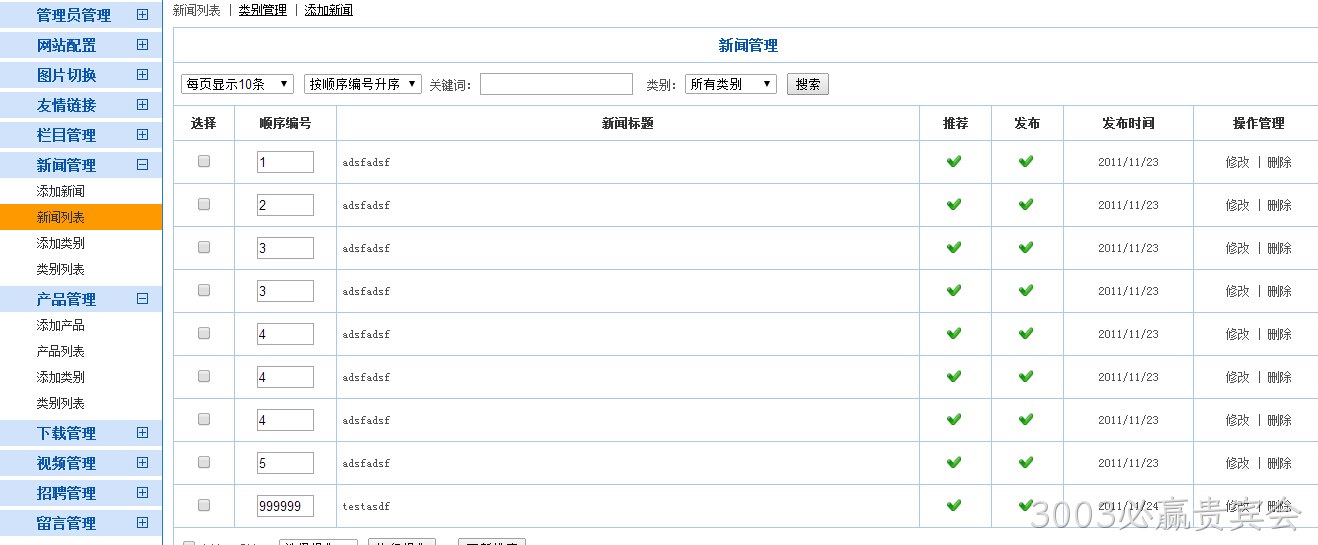
Task: Expand the 网站配置 section plus icon
Action: [142, 45]
